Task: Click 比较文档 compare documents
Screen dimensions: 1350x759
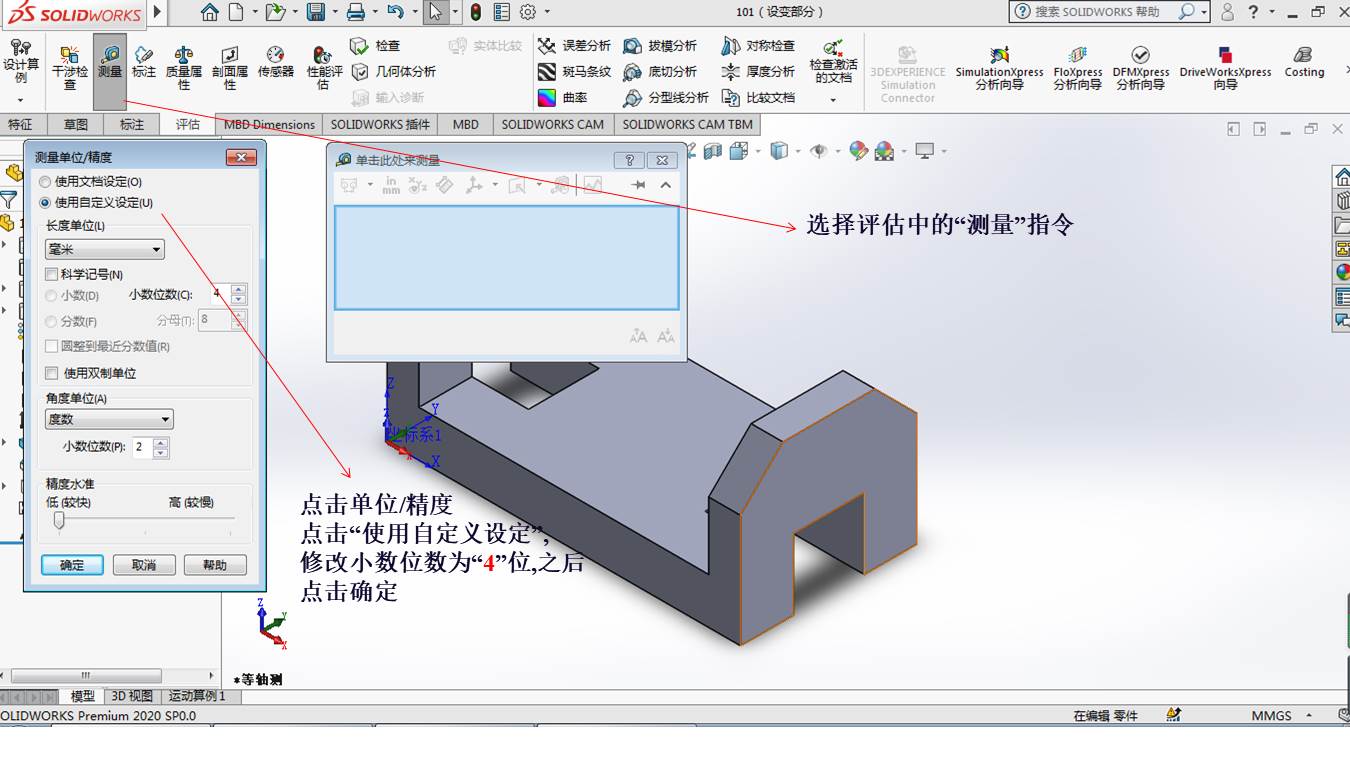Action: tap(758, 98)
